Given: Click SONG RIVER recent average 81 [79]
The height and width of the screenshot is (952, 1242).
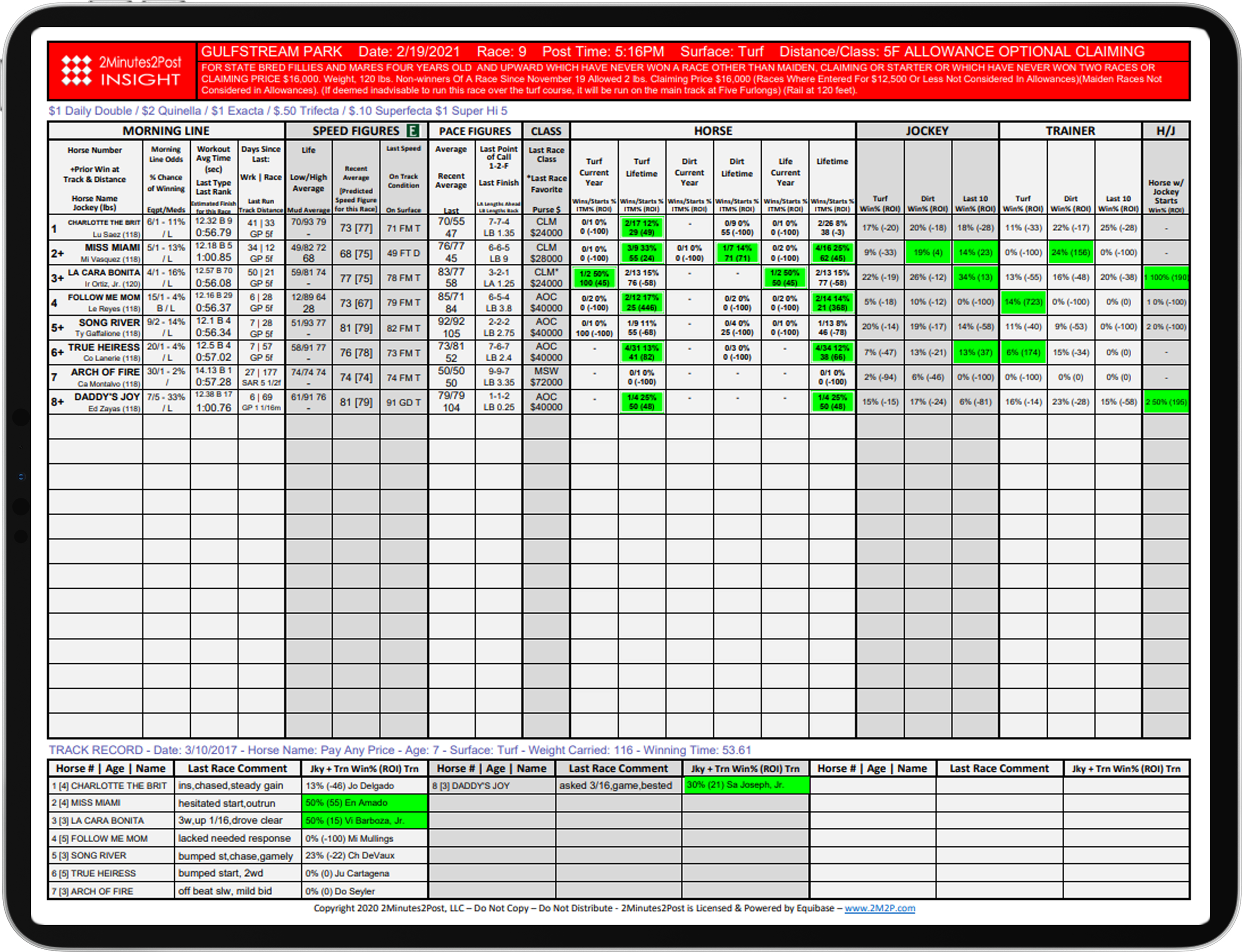Looking at the screenshot, I should (356, 328).
